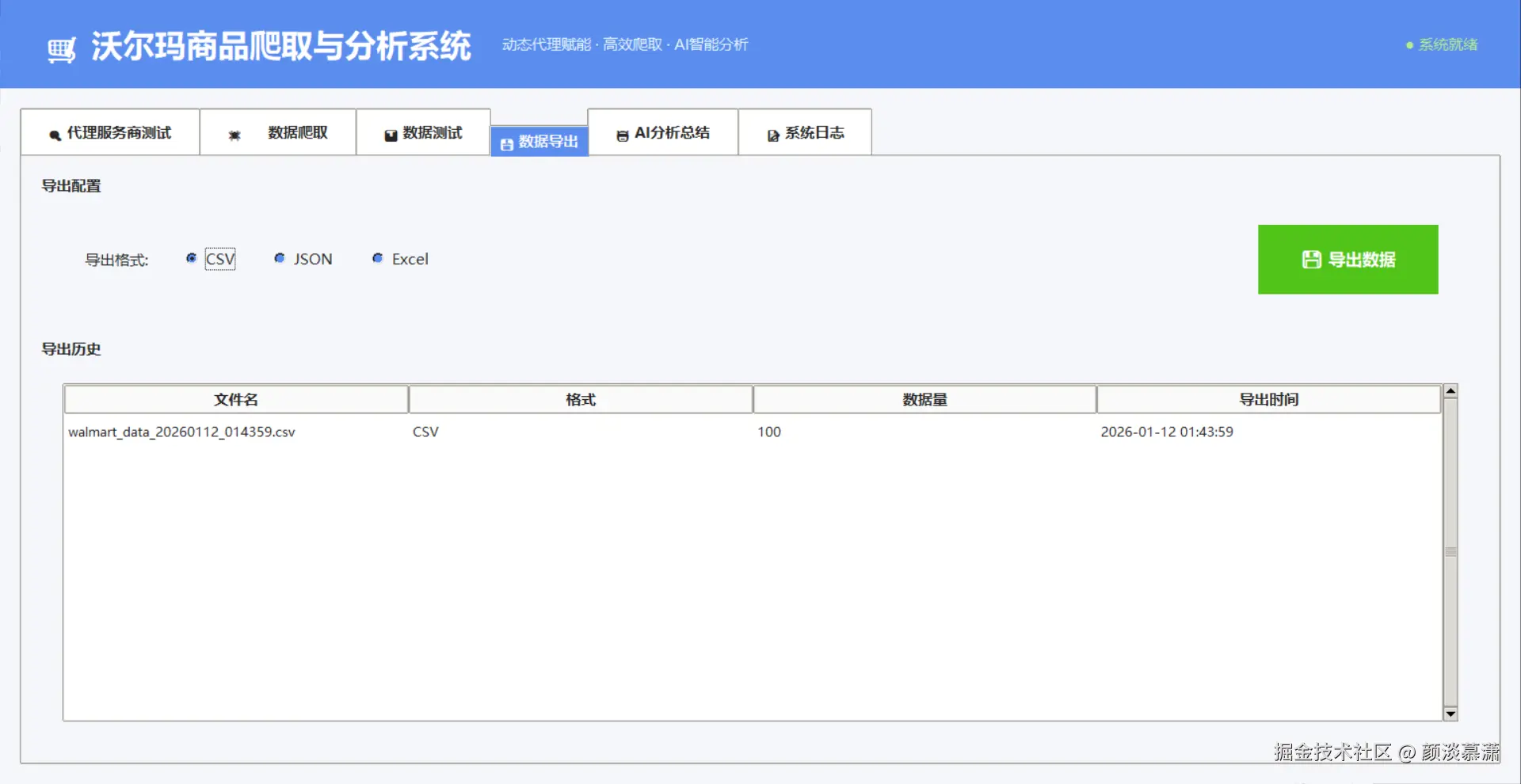Click the 数据量 column header
The width and height of the screenshot is (1521, 784).
coord(924,400)
